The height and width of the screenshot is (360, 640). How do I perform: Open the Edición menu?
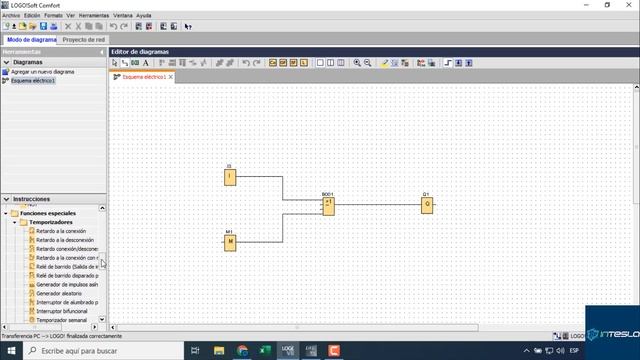[x=32, y=16]
